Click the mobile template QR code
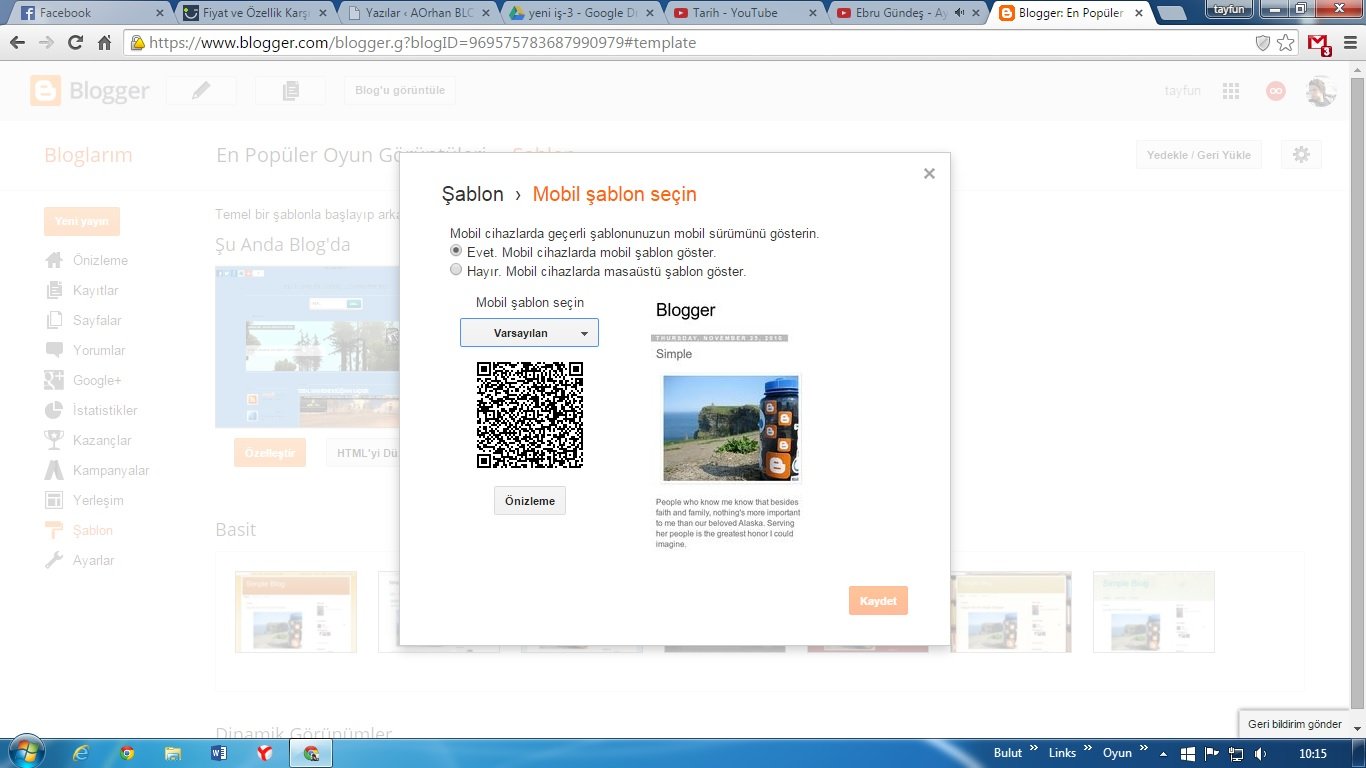This screenshot has height=768, width=1366. 530,415
